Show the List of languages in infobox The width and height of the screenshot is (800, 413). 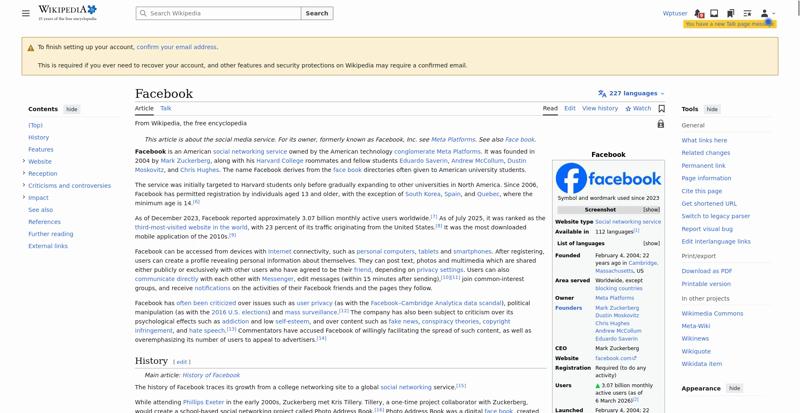(651, 244)
